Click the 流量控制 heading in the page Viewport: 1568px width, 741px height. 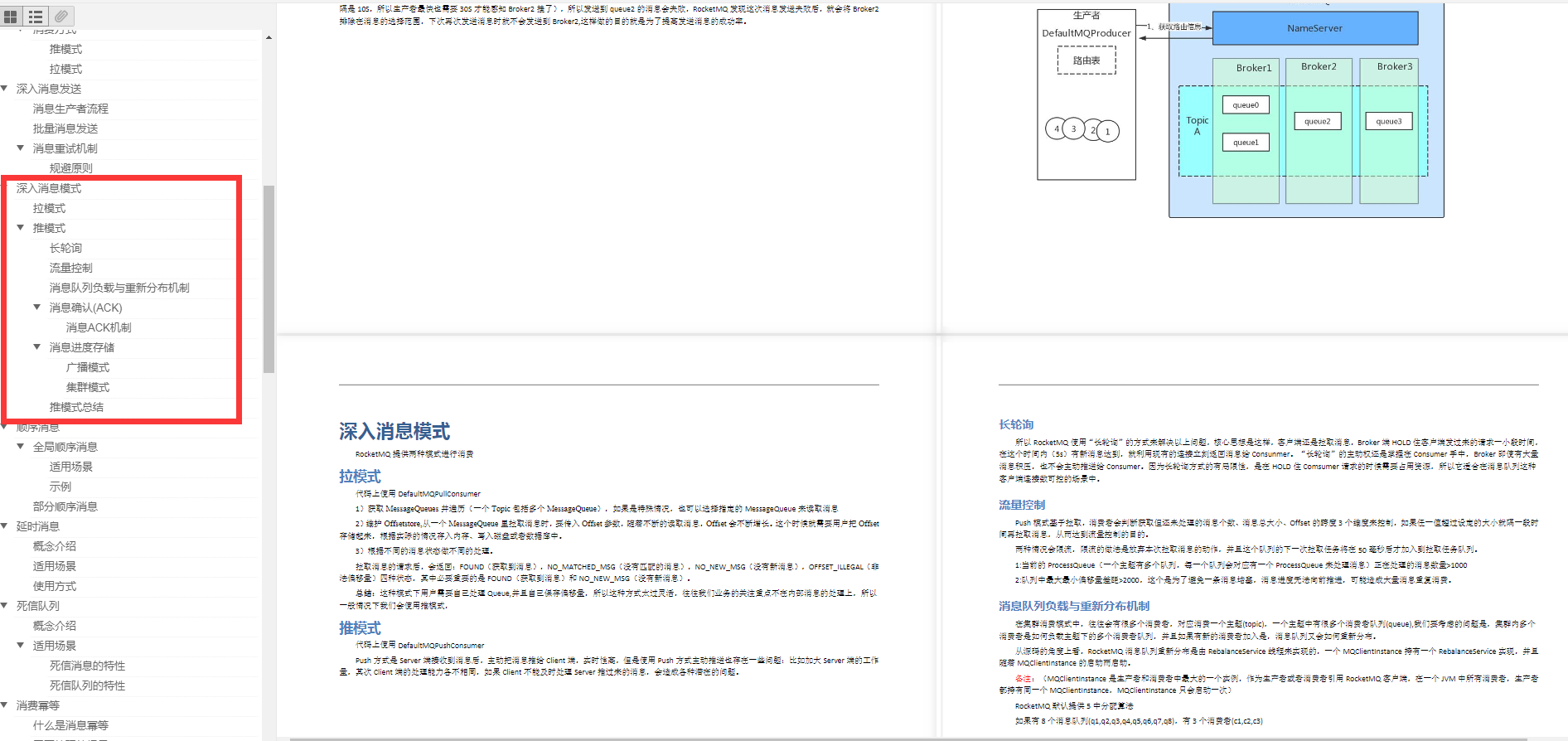click(x=1022, y=505)
